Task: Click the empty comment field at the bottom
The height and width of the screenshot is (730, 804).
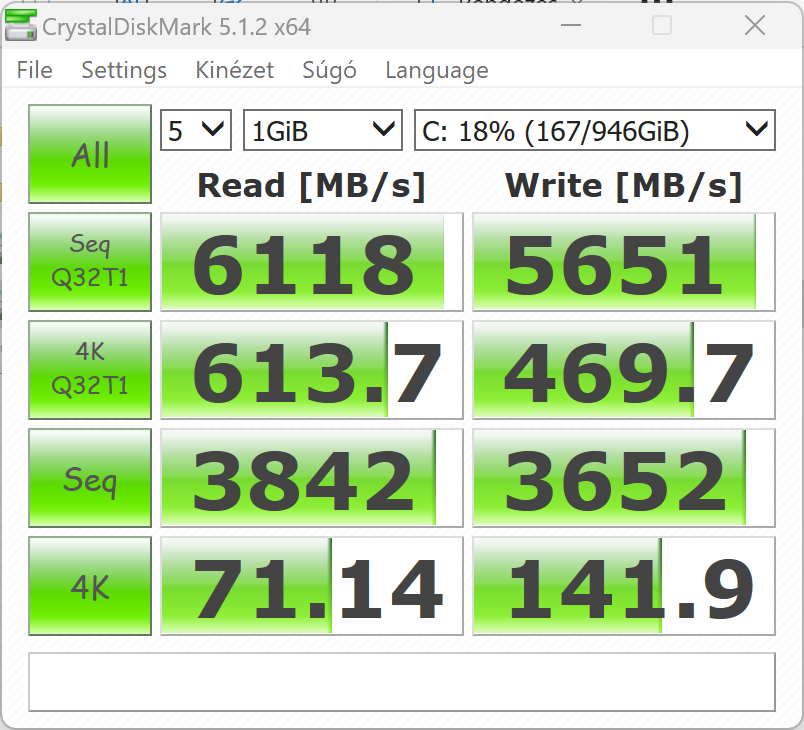Action: point(402,682)
